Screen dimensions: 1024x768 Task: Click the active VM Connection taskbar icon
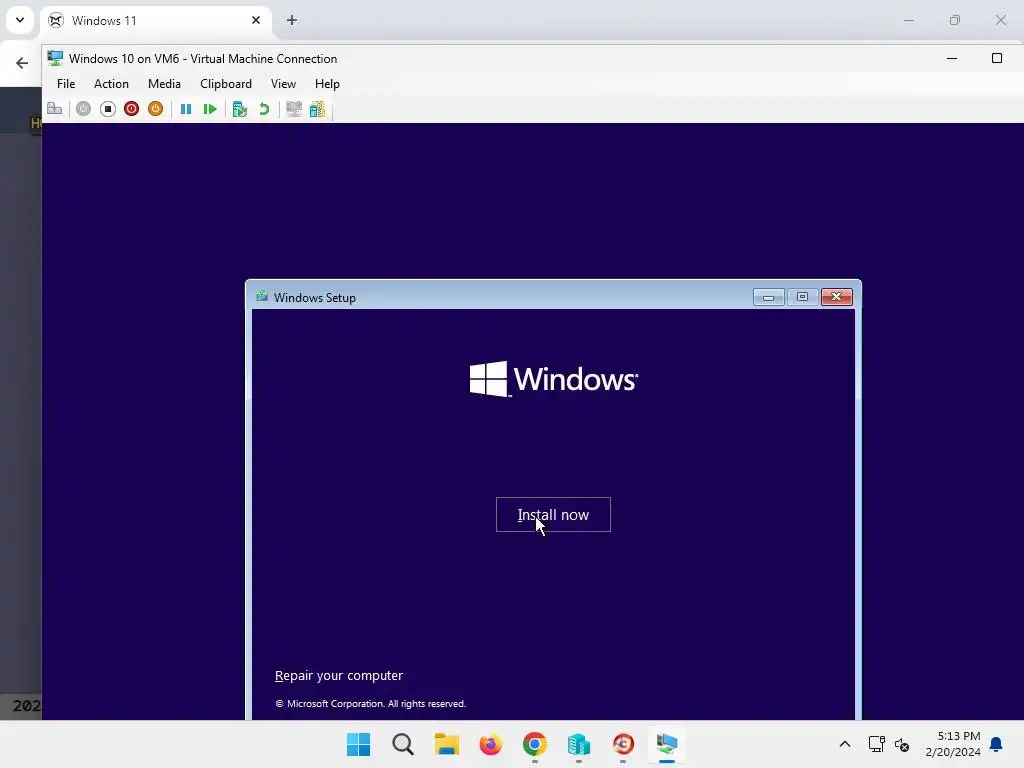click(x=667, y=744)
